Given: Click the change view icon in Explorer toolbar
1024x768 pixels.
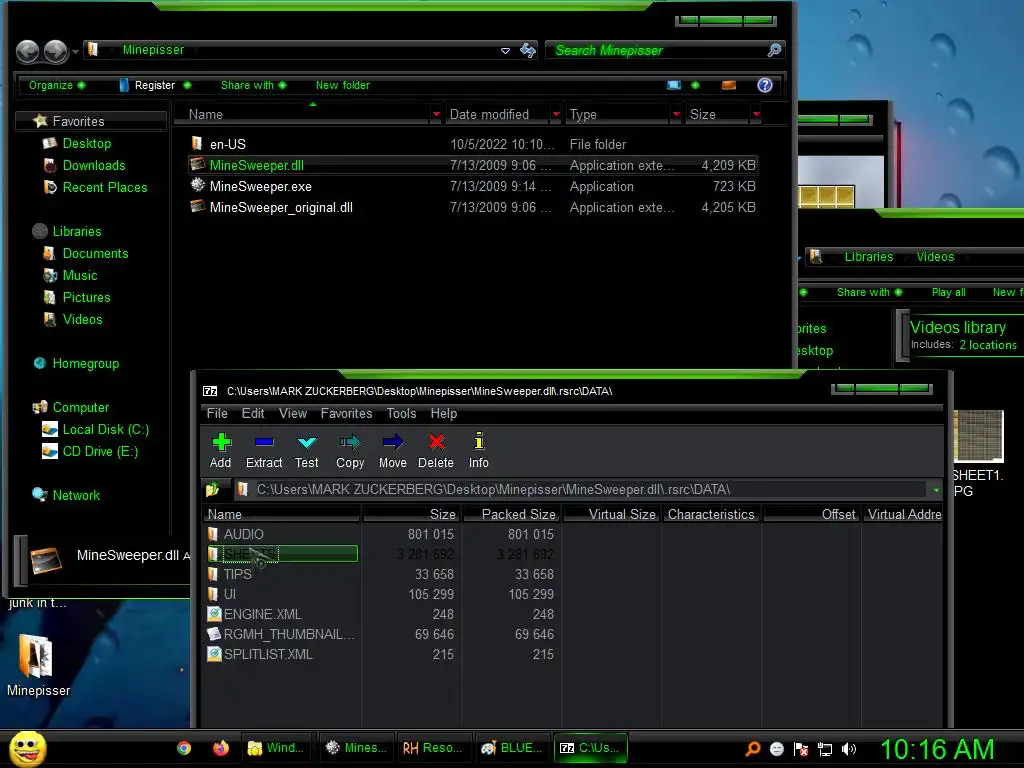Looking at the screenshot, I should tap(674, 85).
